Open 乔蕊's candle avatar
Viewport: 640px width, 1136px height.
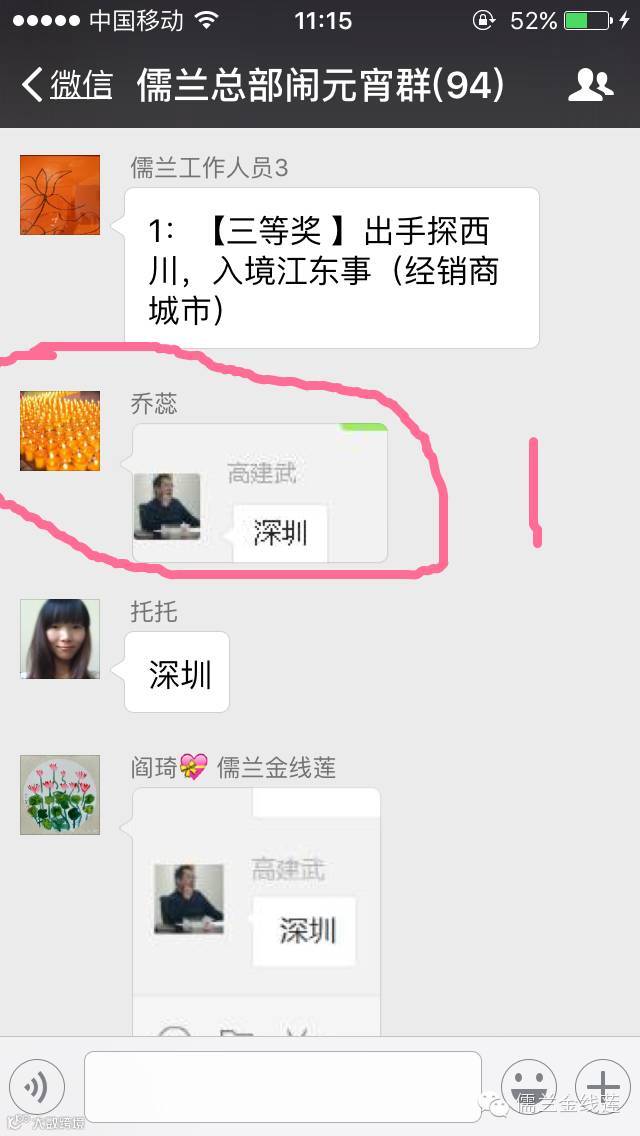coord(60,431)
